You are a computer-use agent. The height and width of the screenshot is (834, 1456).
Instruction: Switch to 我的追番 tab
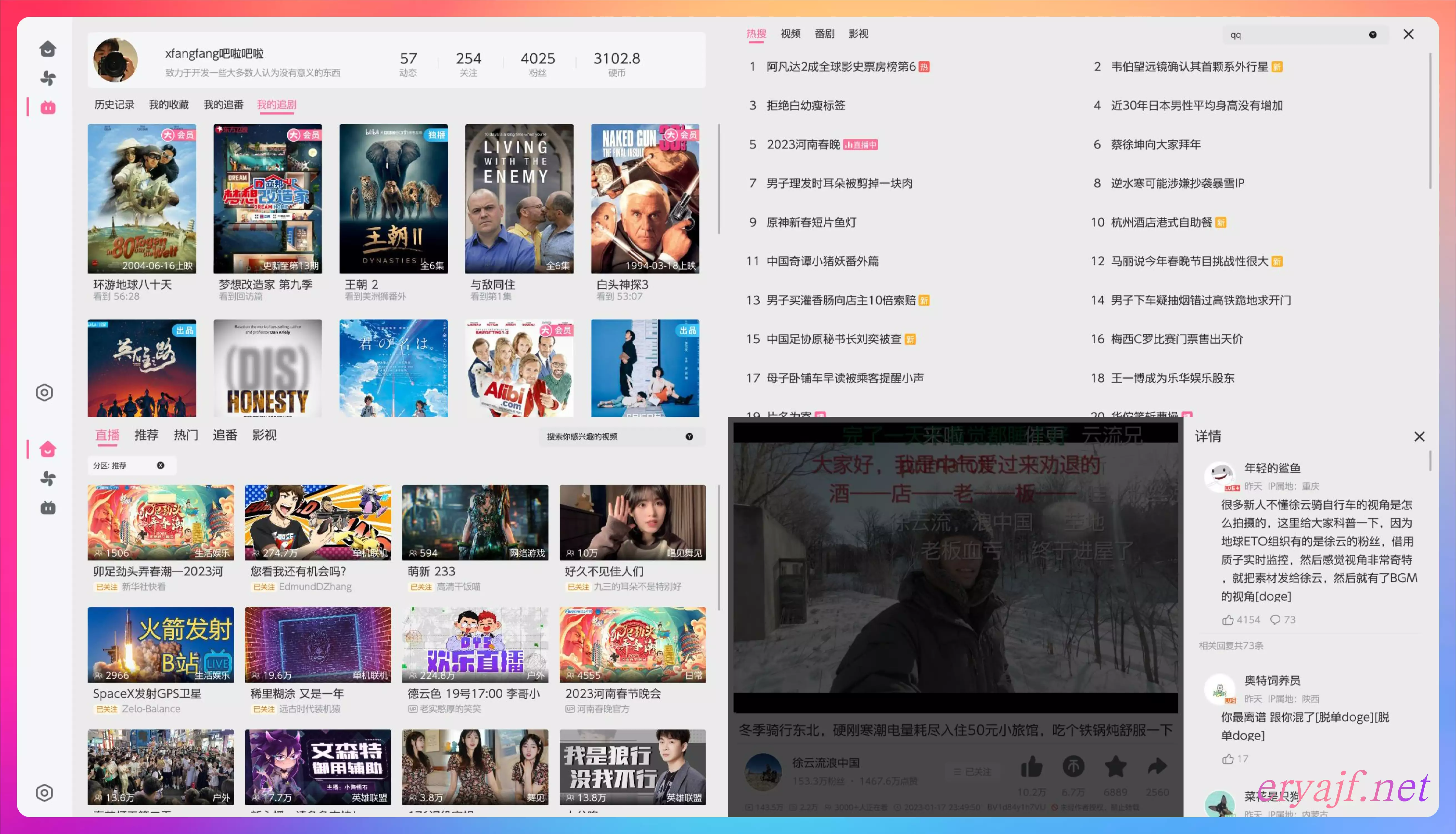[x=224, y=105]
